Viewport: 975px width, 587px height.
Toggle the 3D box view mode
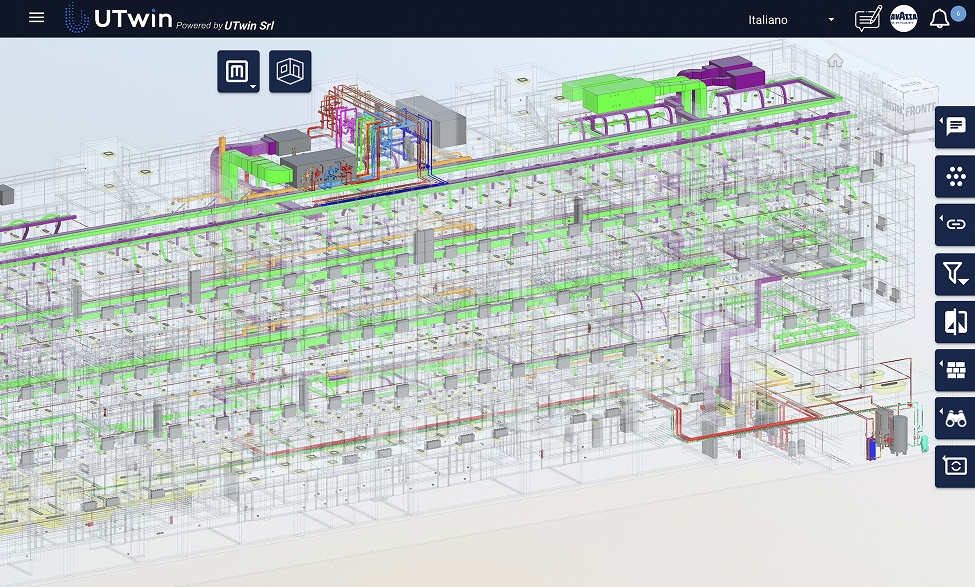(290, 70)
